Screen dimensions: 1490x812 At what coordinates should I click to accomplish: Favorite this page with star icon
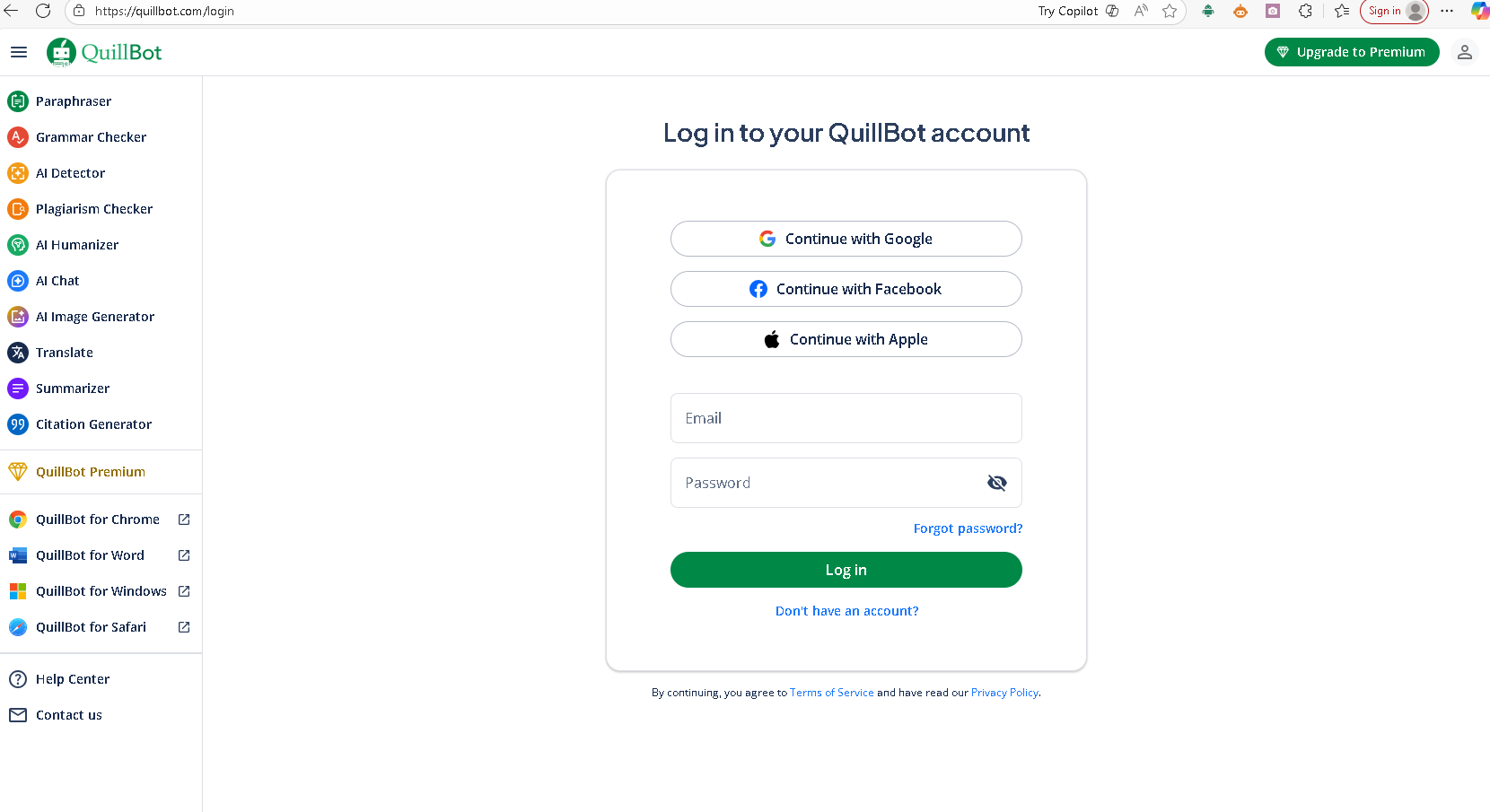[x=1170, y=11]
